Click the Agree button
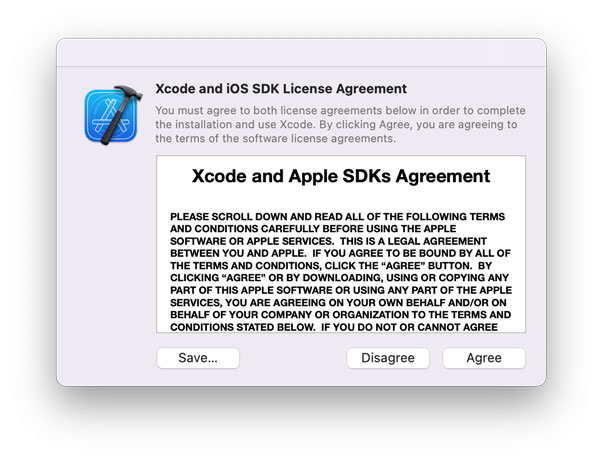 [x=484, y=358]
